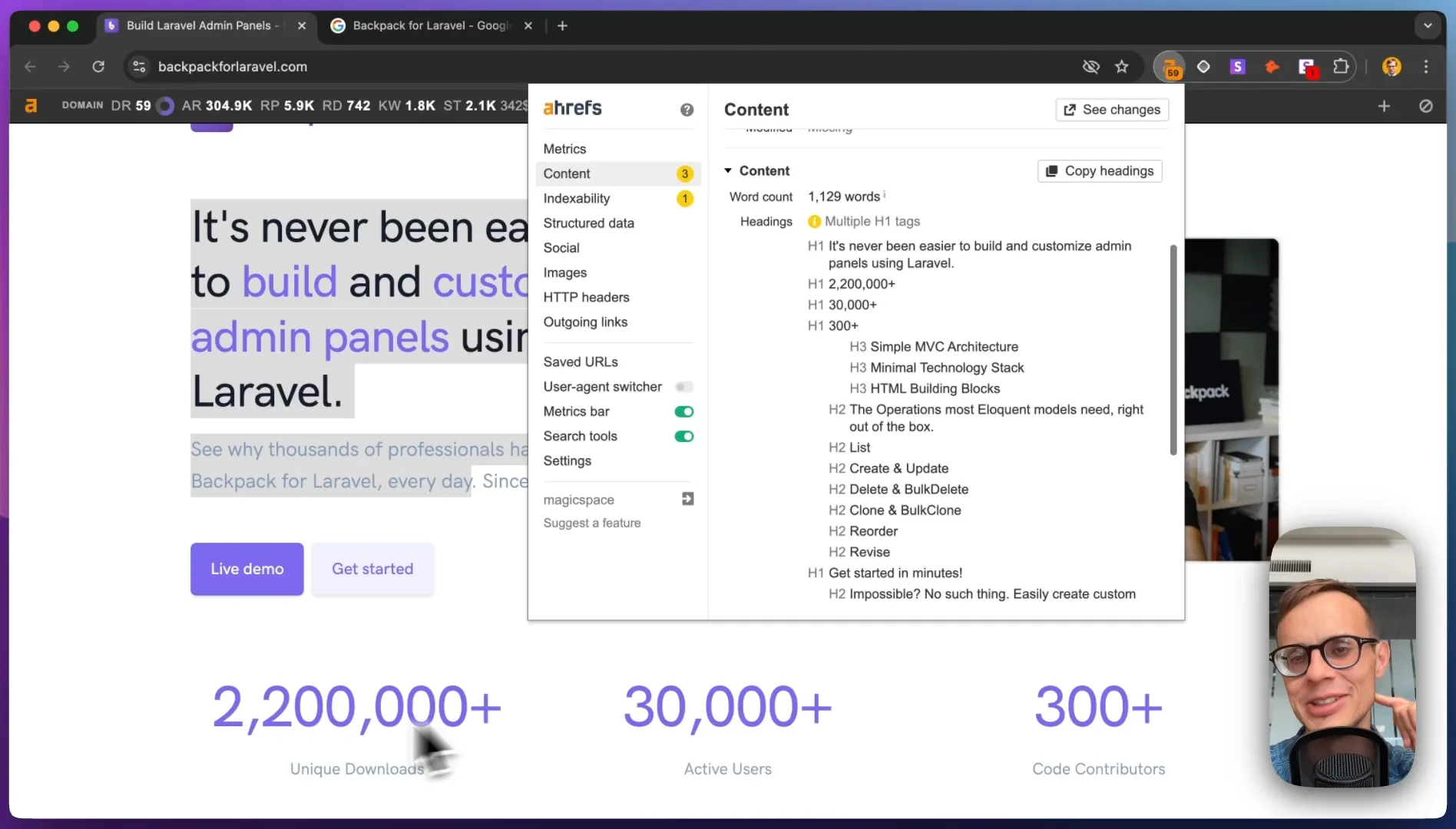Click the Copy headings button
Image resolution: width=1456 pixels, height=829 pixels.
pyautogui.click(x=1100, y=170)
